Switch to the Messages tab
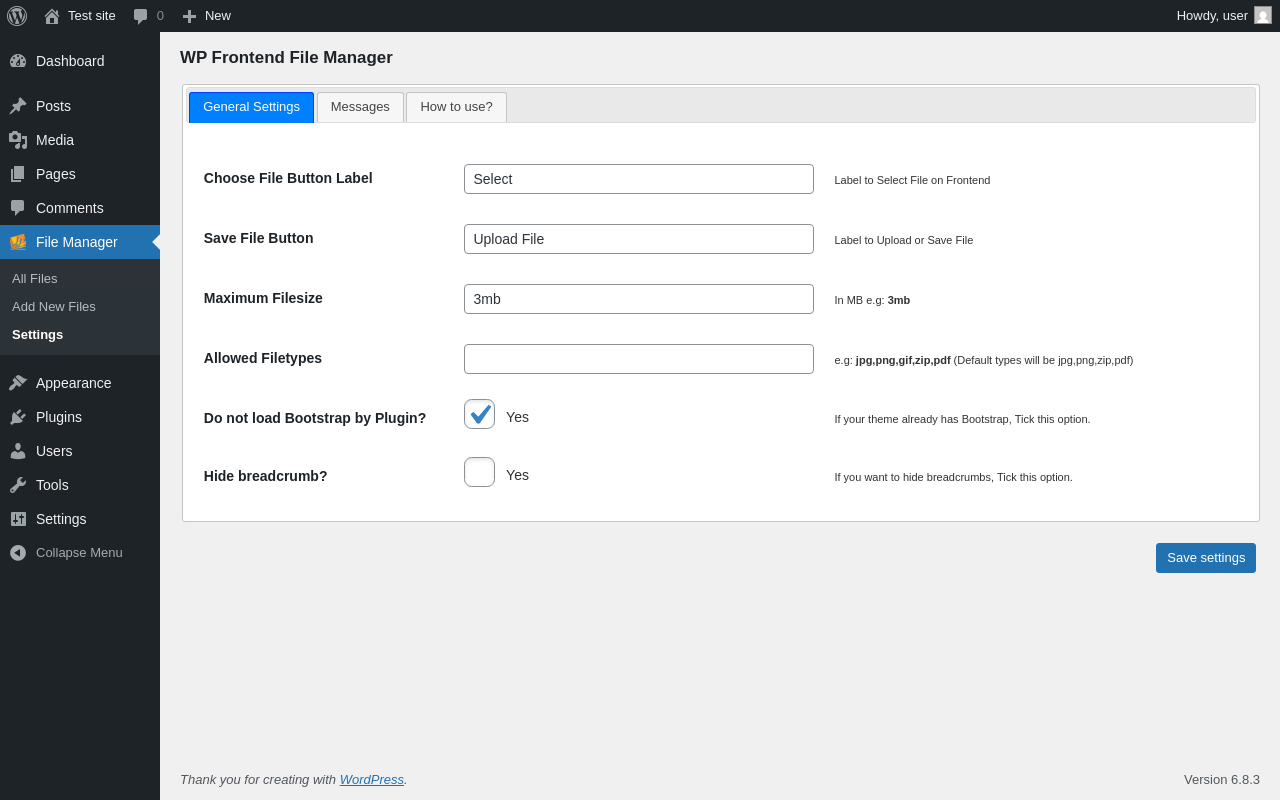This screenshot has width=1280, height=800. pyautogui.click(x=360, y=107)
